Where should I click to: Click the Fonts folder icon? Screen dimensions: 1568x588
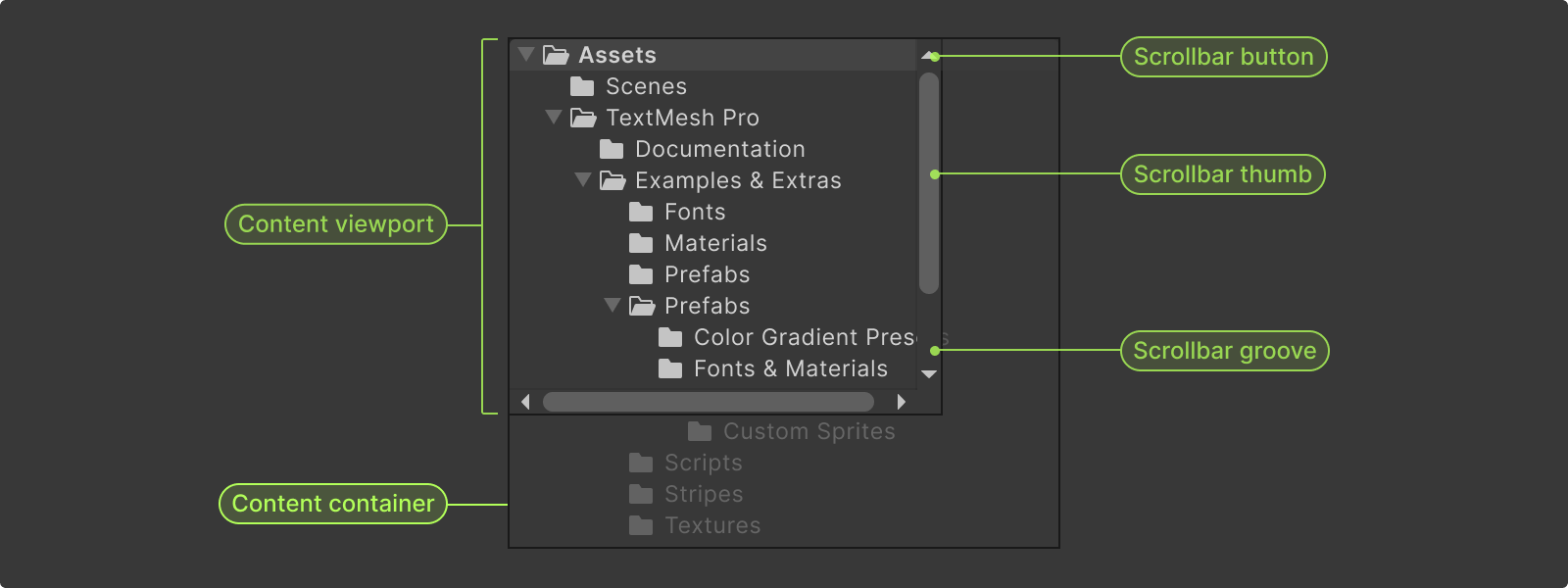(x=641, y=212)
